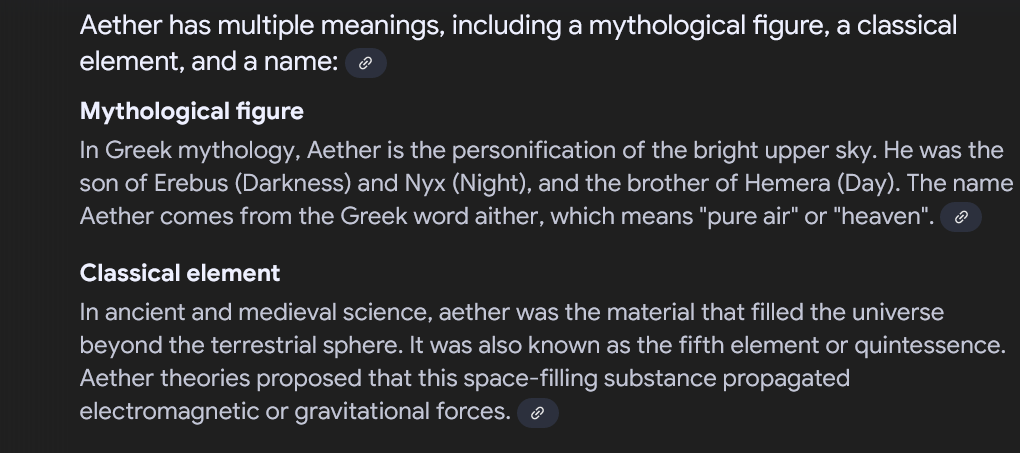The height and width of the screenshot is (453, 1020).
Task: Open the source link icon after "heaven"
Action: [961, 217]
